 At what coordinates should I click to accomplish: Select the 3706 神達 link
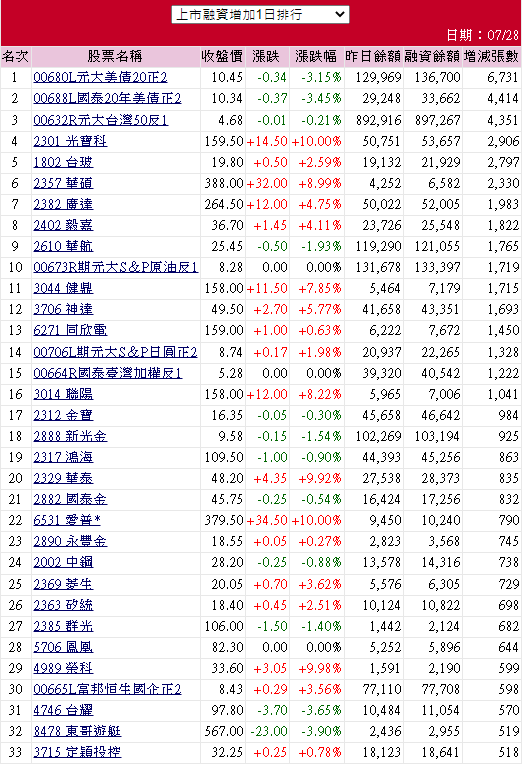[x=63, y=309]
